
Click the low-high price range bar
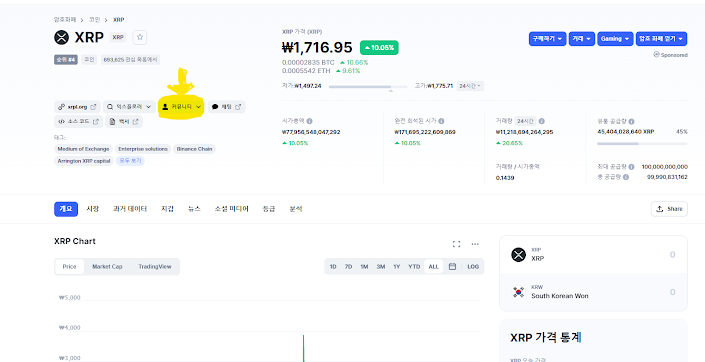coord(368,86)
